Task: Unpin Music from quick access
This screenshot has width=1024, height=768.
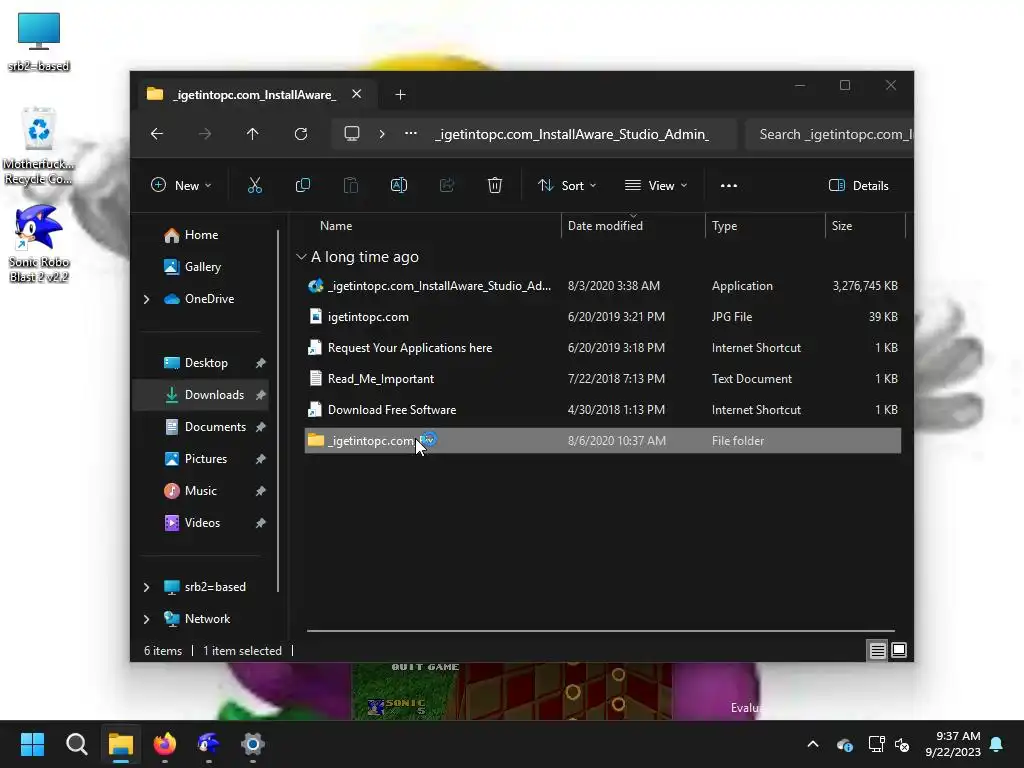Action: tap(261, 491)
